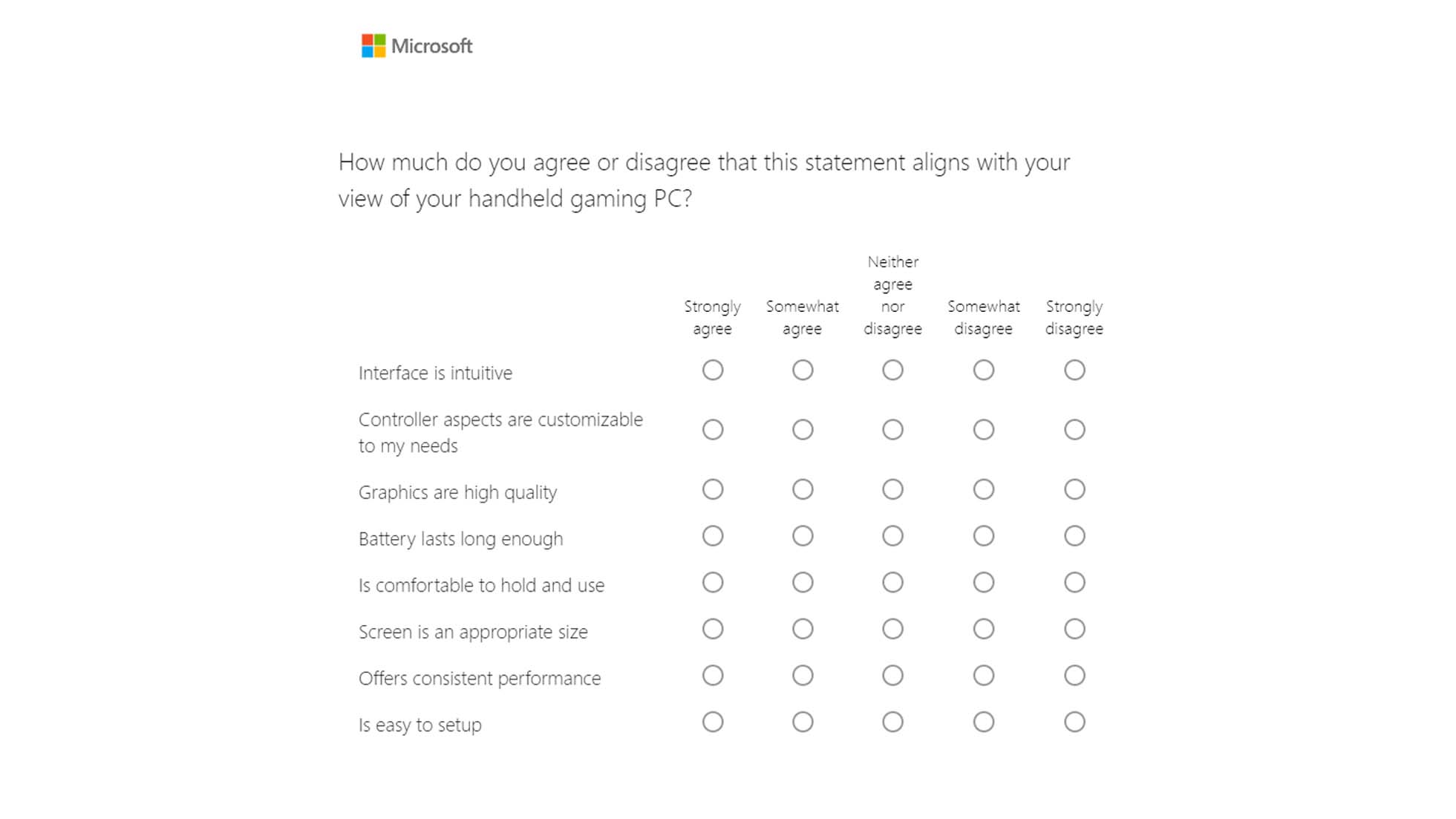
Task: Select Strongly agree for Is easy to setup
Action: [x=713, y=721]
